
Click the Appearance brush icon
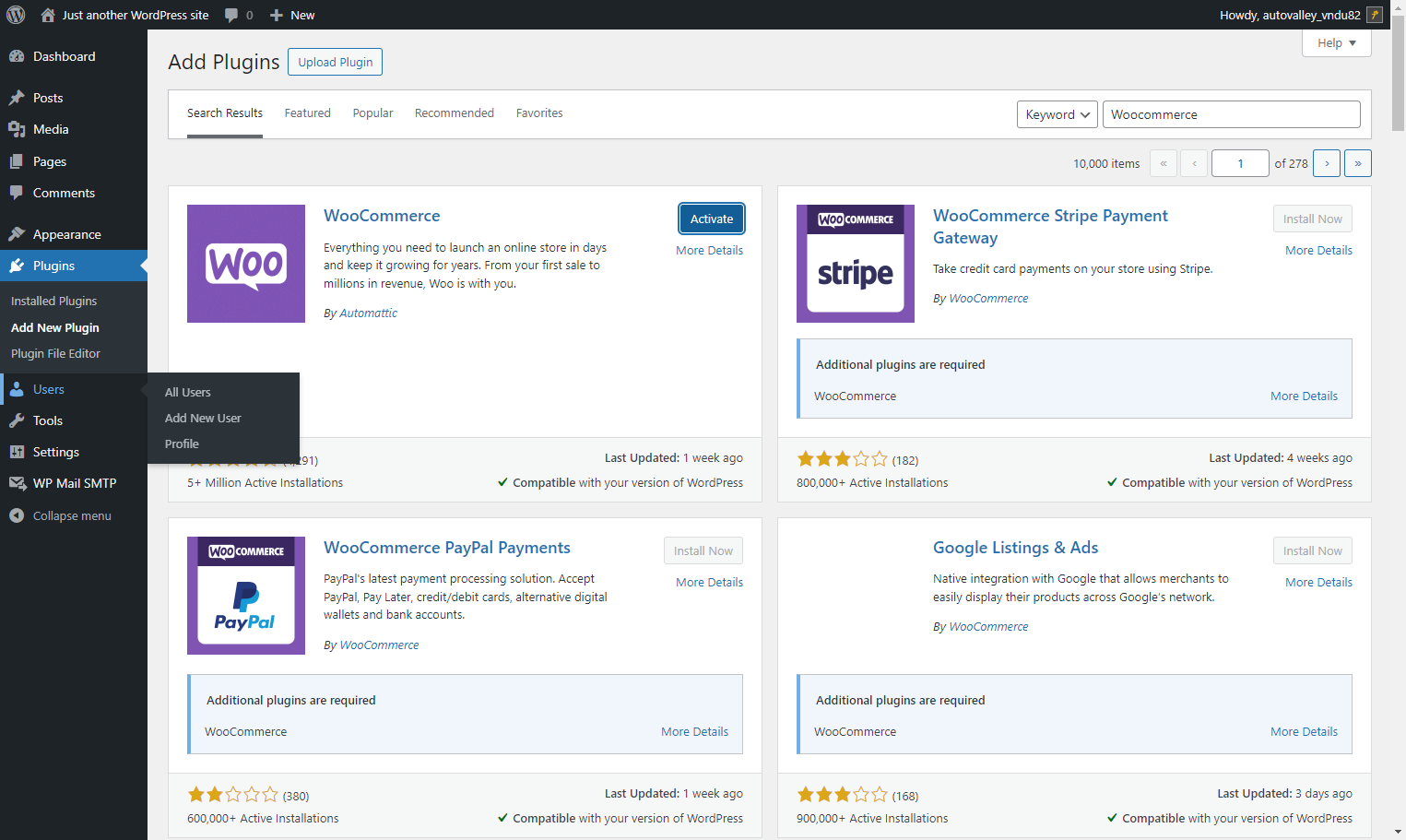17,234
